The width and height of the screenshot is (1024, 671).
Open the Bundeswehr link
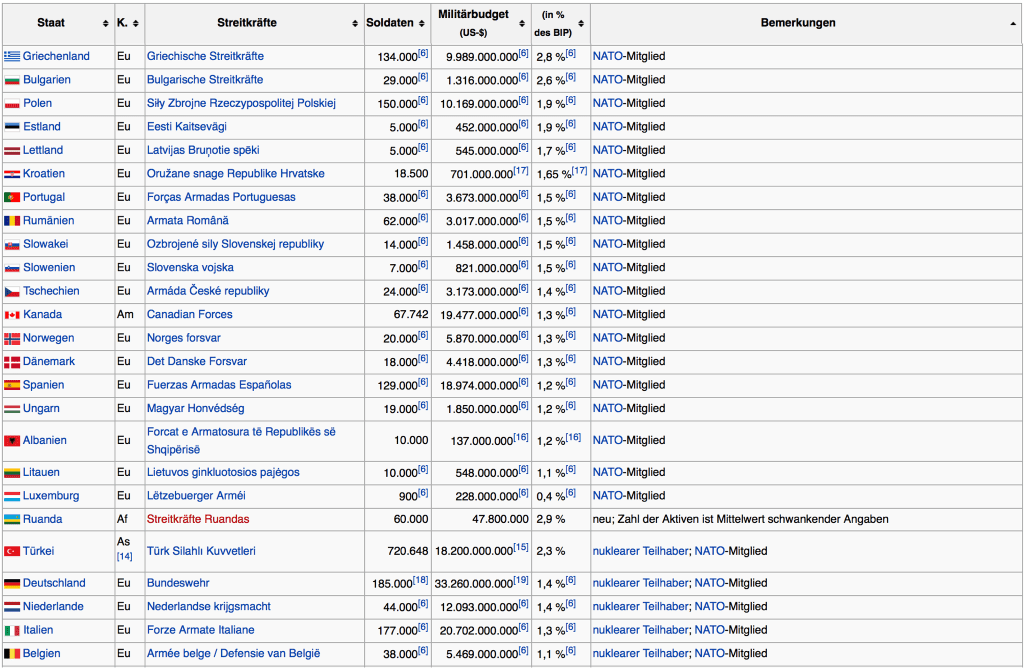click(x=176, y=583)
